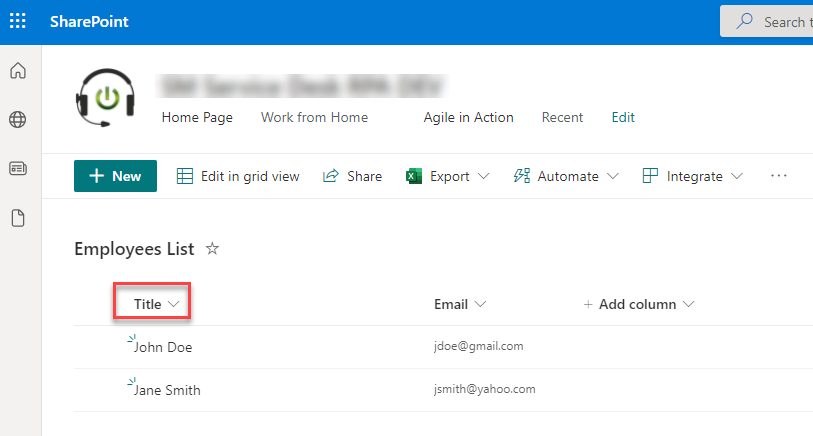The height and width of the screenshot is (436, 813).
Task: Click the Employees List heading
Action: click(x=134, y=249)
